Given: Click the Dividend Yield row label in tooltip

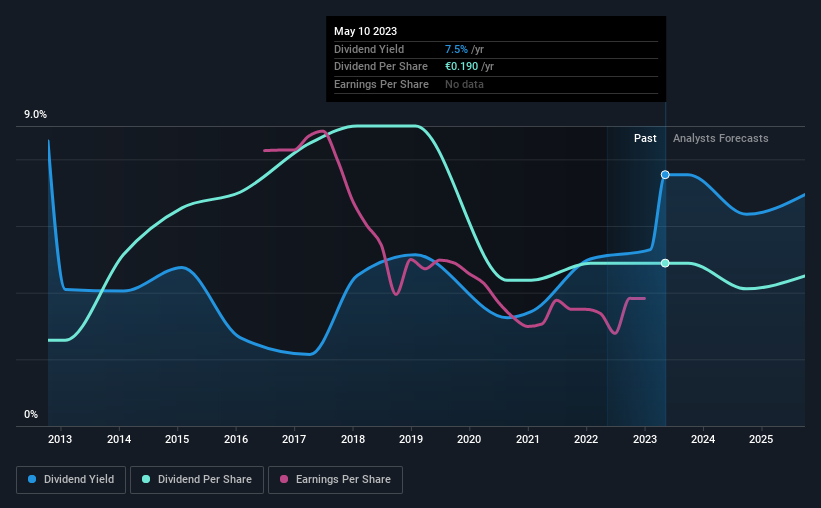Looking at the screenshot, I should pyautogui.click(x=369, y=49).
